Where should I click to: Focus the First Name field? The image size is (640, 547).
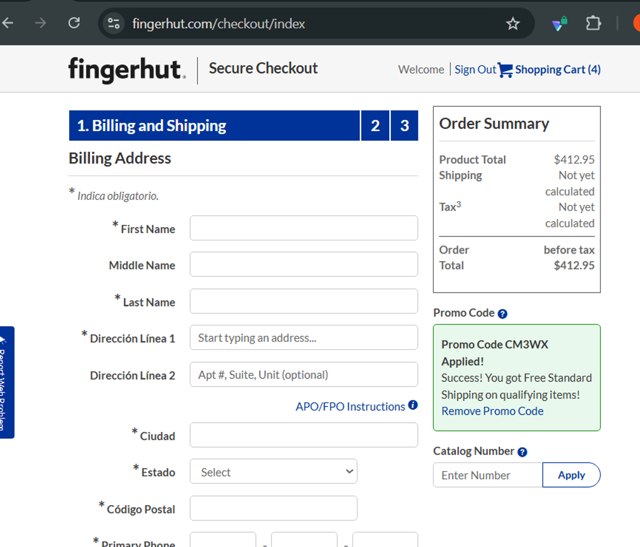click(304, 228)
